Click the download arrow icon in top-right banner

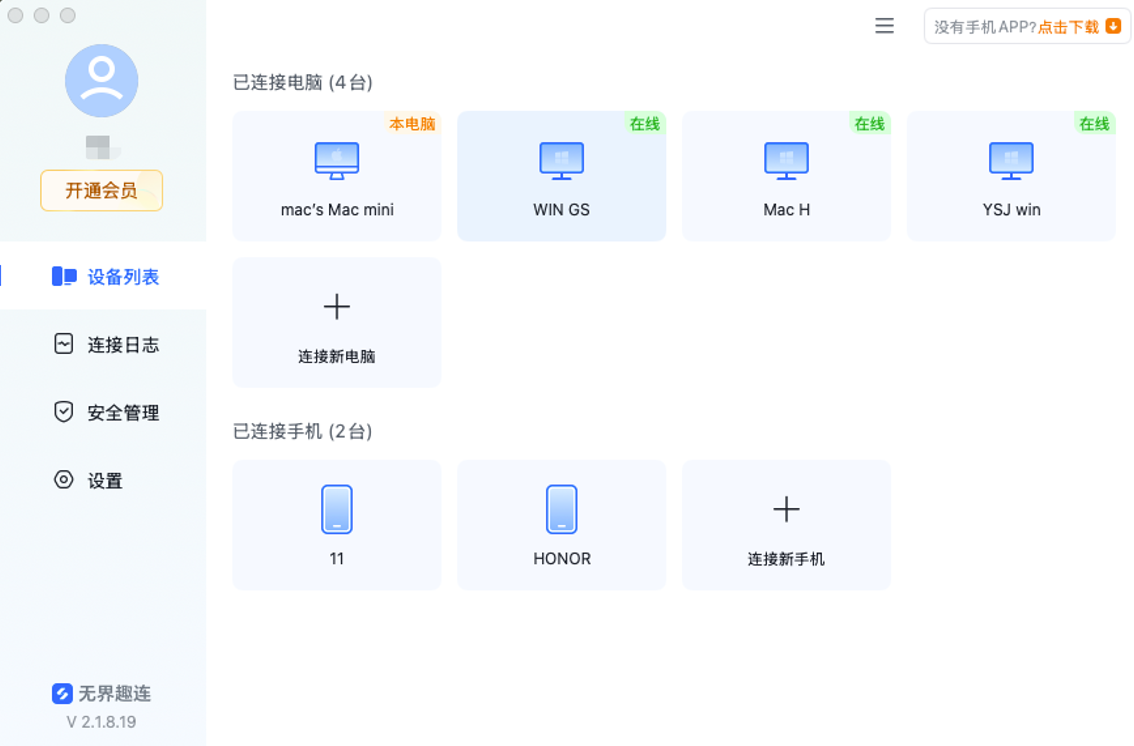[1111, 26]
